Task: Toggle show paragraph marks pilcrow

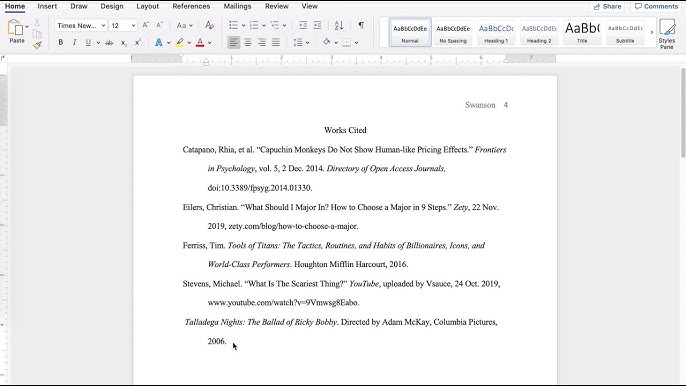Action: 361,25
